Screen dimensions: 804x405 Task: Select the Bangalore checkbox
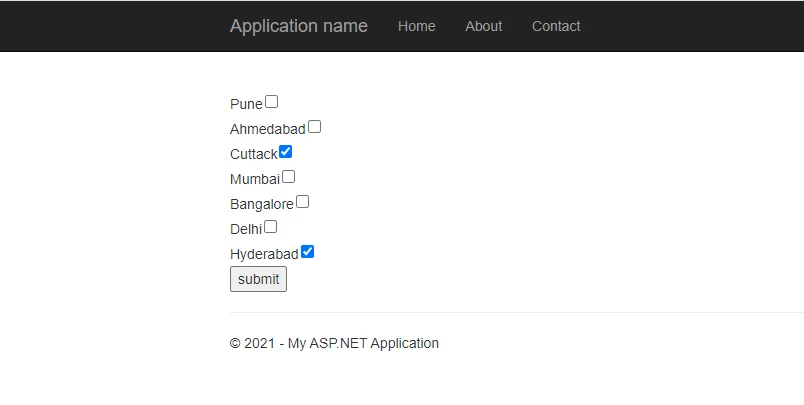pos(303,202)
